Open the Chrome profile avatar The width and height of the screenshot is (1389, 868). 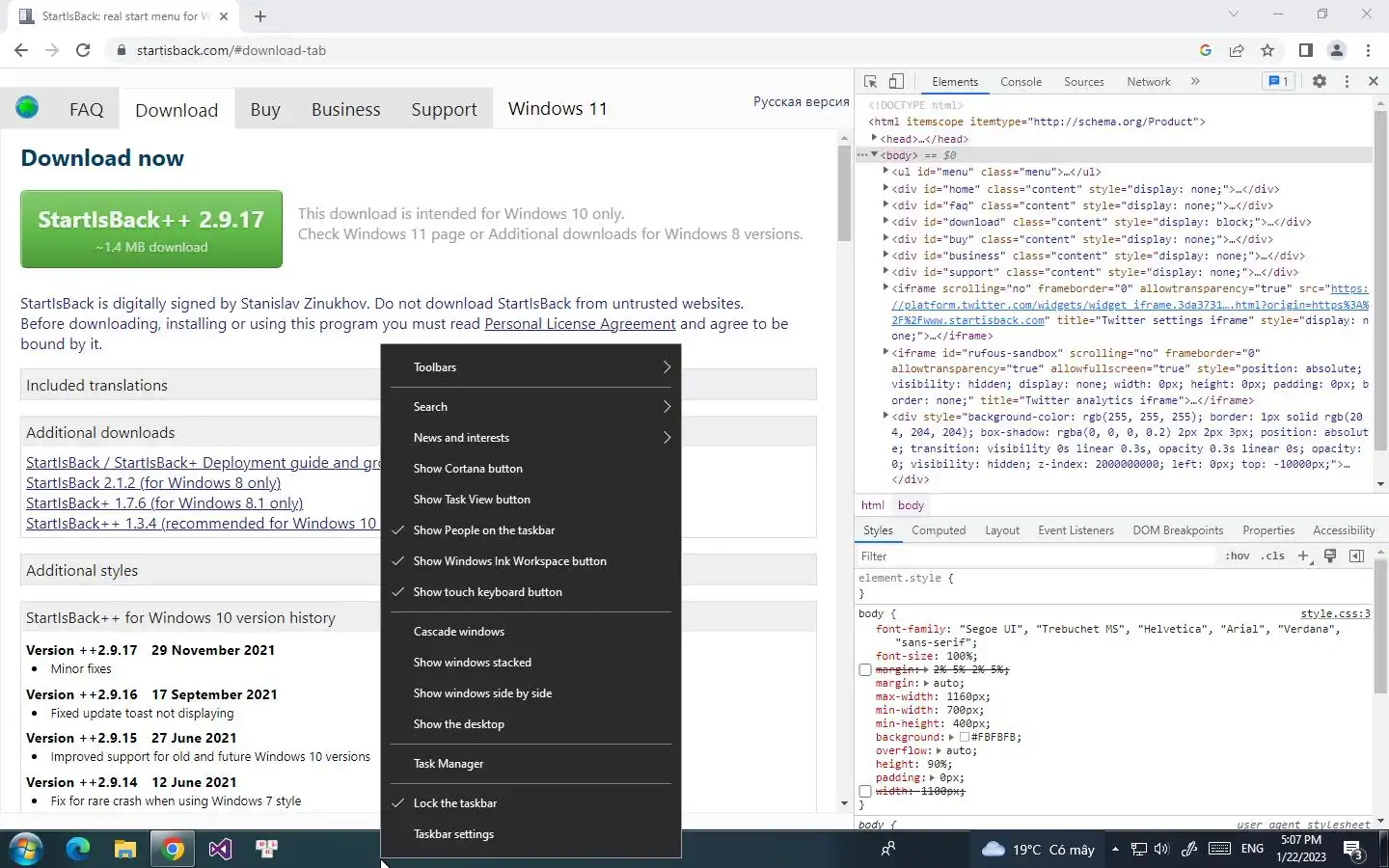[1337, 50]
